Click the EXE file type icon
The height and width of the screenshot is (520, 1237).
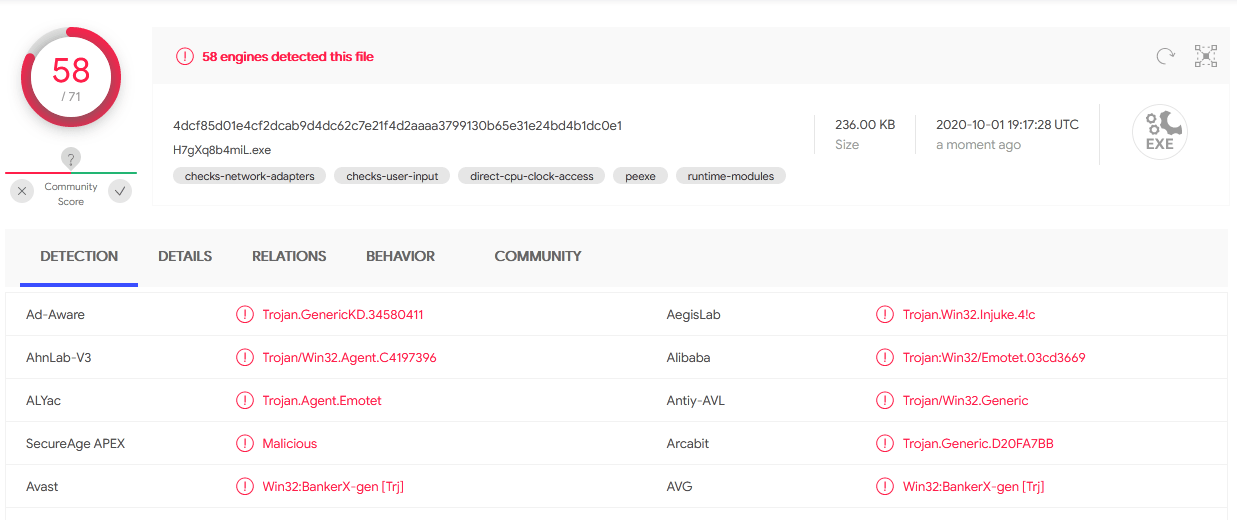pos(1159,133)
